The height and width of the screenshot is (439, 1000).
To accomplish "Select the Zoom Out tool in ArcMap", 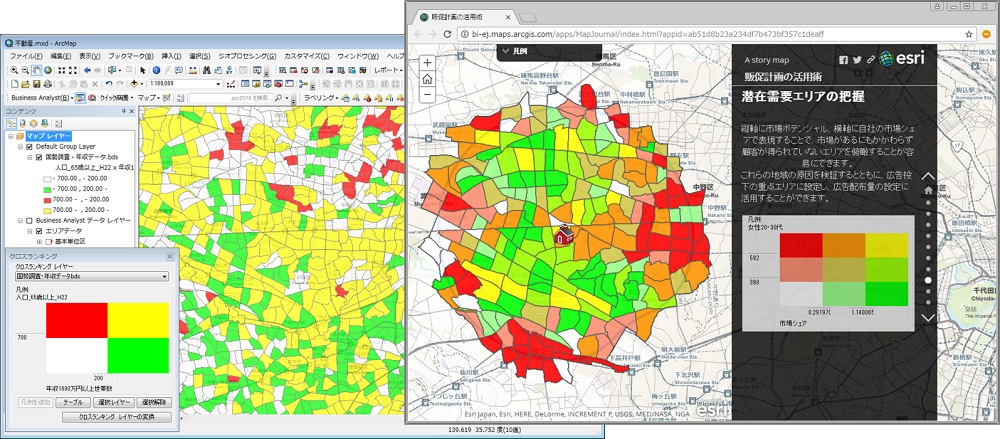I will click(25, 70).
